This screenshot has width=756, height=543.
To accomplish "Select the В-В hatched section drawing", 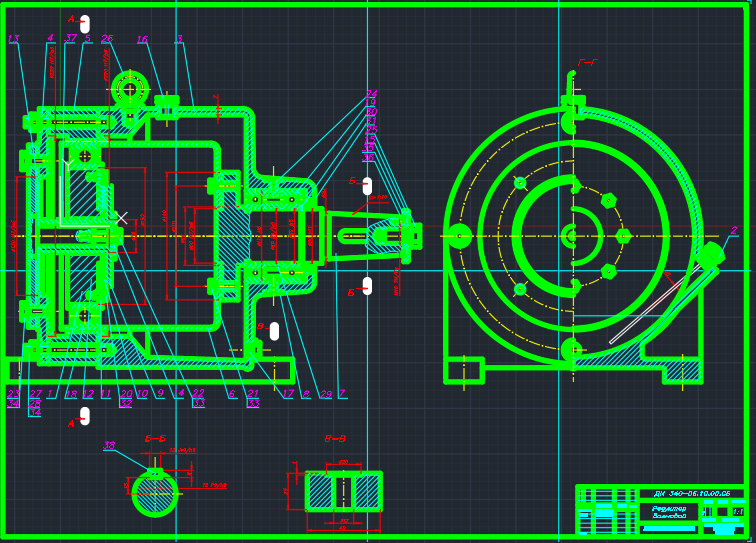I will tap(343, 491).
